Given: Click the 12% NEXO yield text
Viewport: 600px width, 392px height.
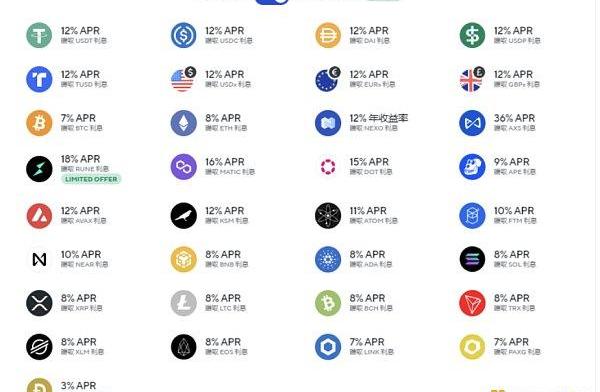Looking at the screenshot, I should pos(378,118).
